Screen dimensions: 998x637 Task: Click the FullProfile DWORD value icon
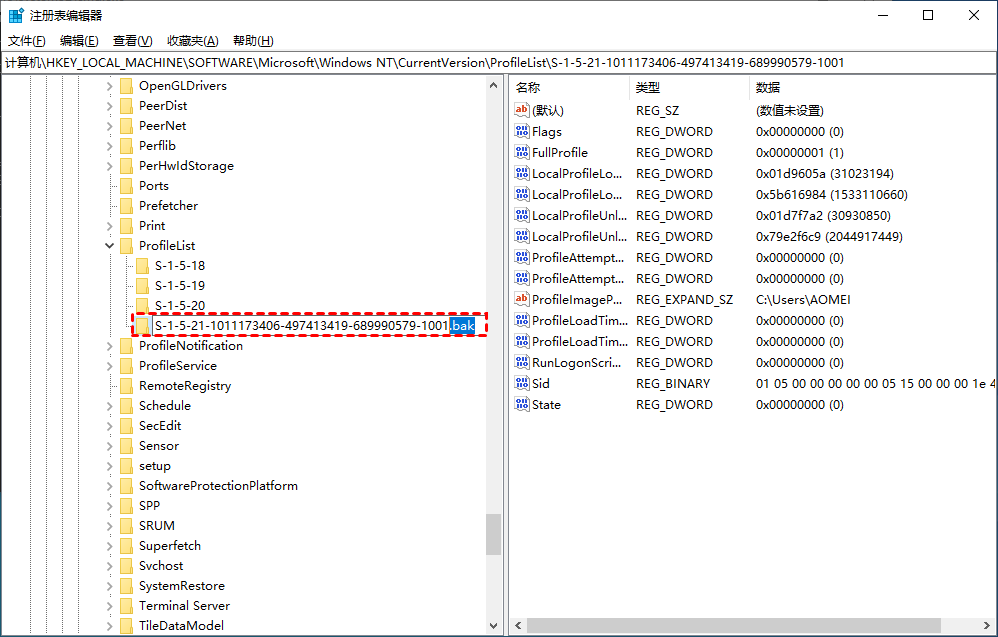coord(522,152)
